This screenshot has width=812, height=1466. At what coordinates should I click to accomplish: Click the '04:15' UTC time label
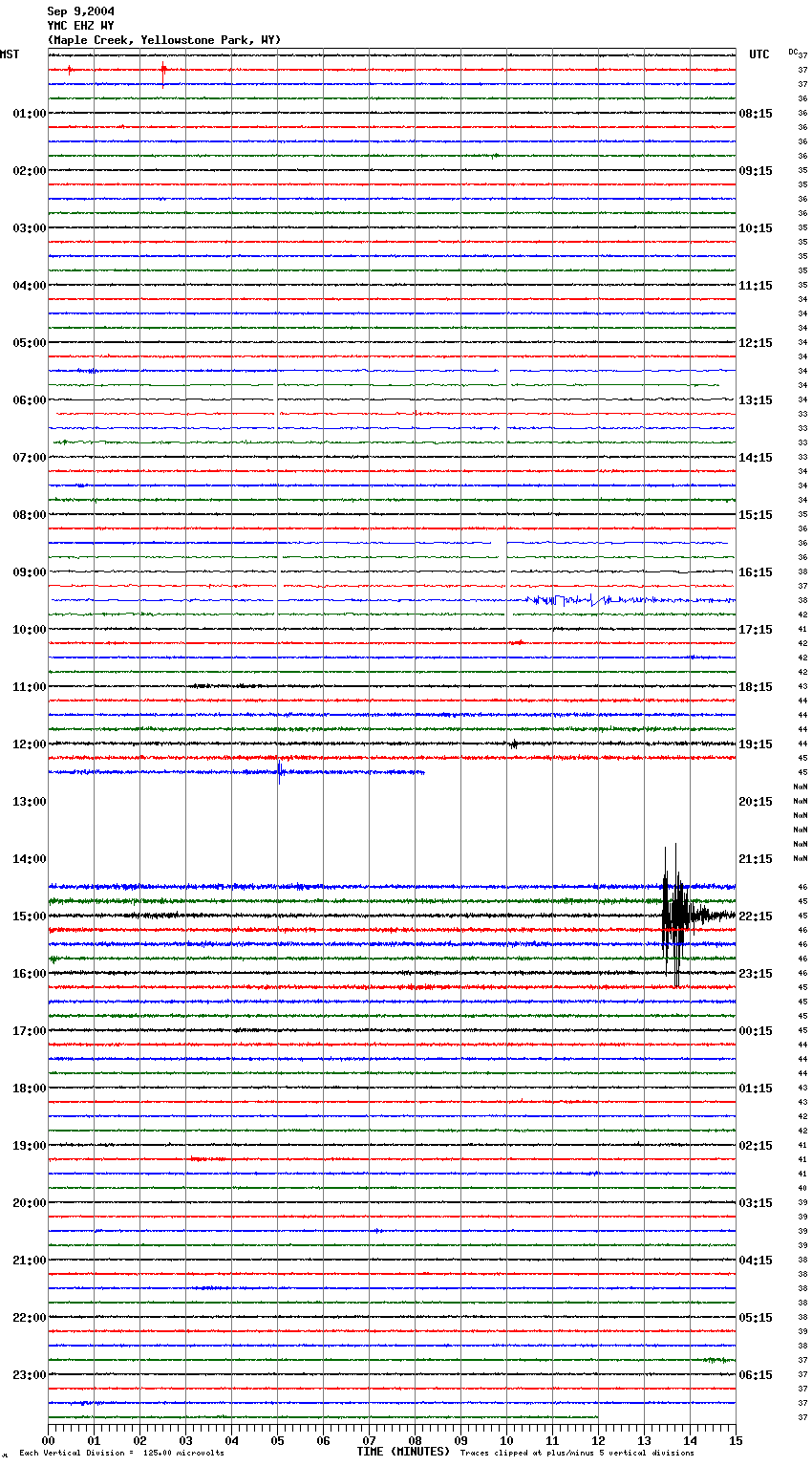(756, 1261)
